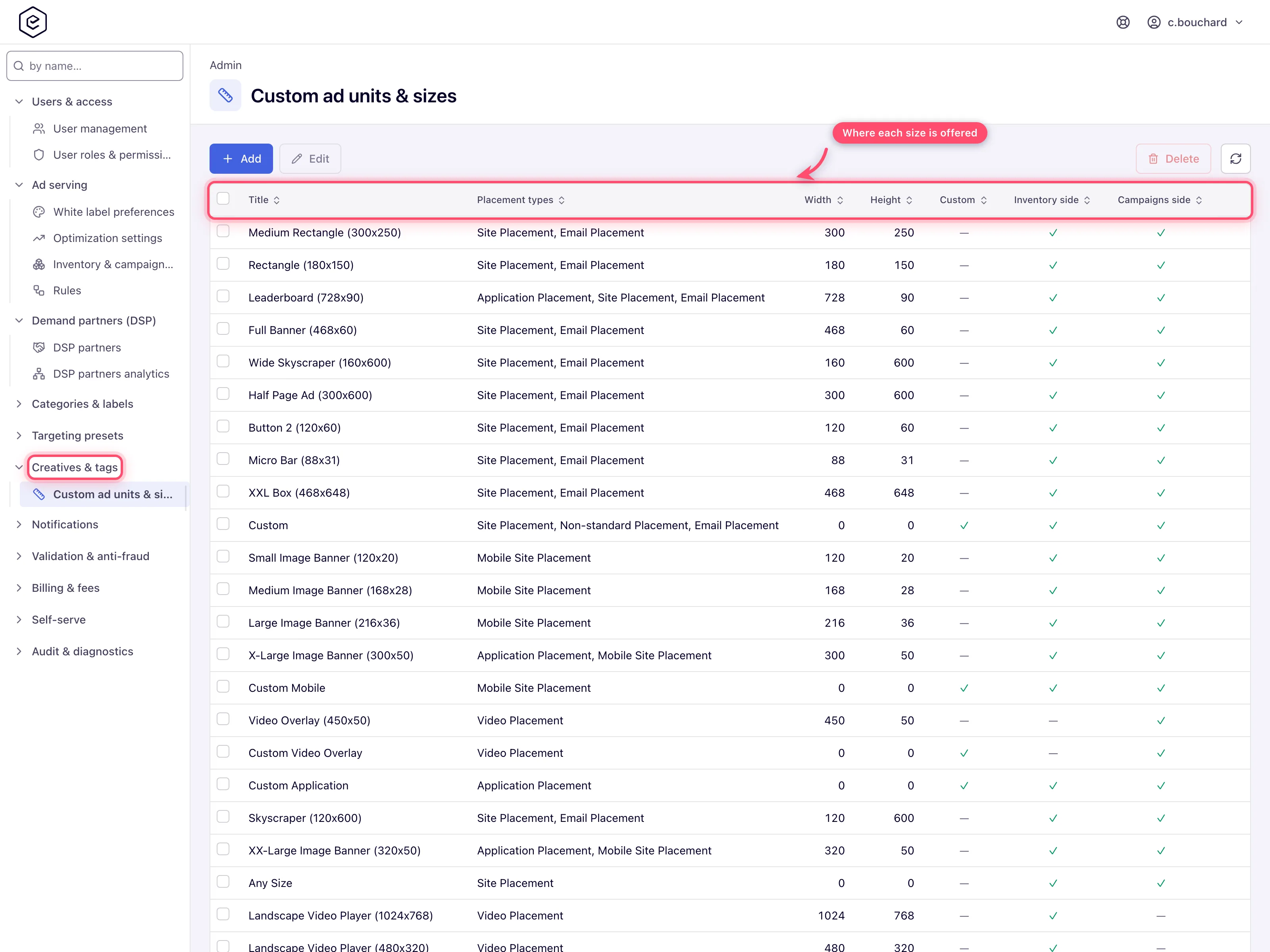This screenshot has width=1270, height=952.
Task: Focus the 'by name...' search field
Action: click(x=95, y=66)
